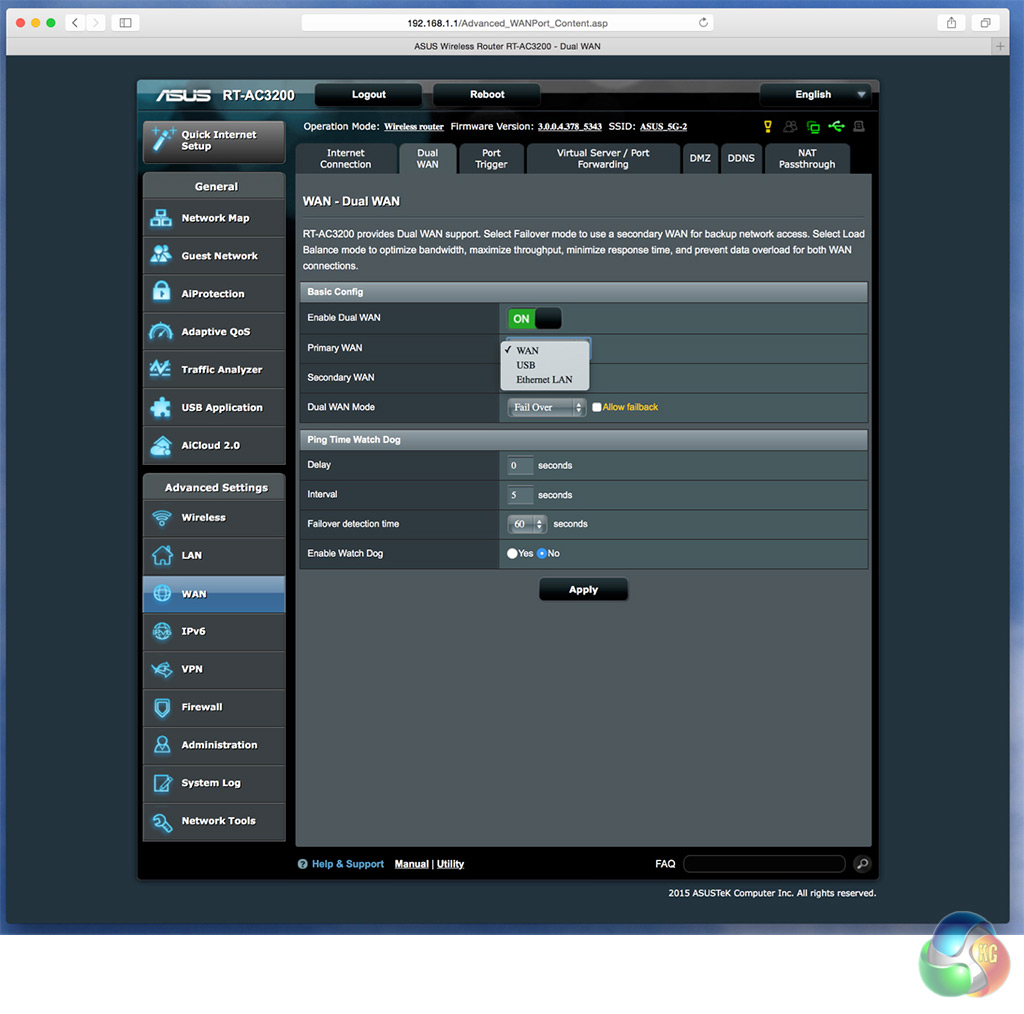Click the Apply button
The height and width of the screenshot is (1014, 1024).
point(583,590)
